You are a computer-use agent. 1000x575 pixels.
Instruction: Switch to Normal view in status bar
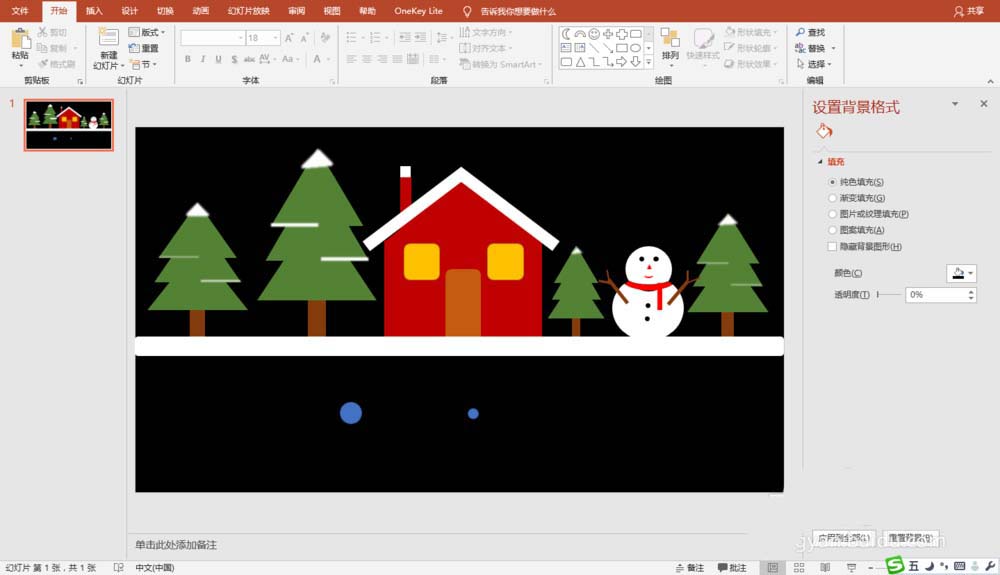tap(773, 567)
